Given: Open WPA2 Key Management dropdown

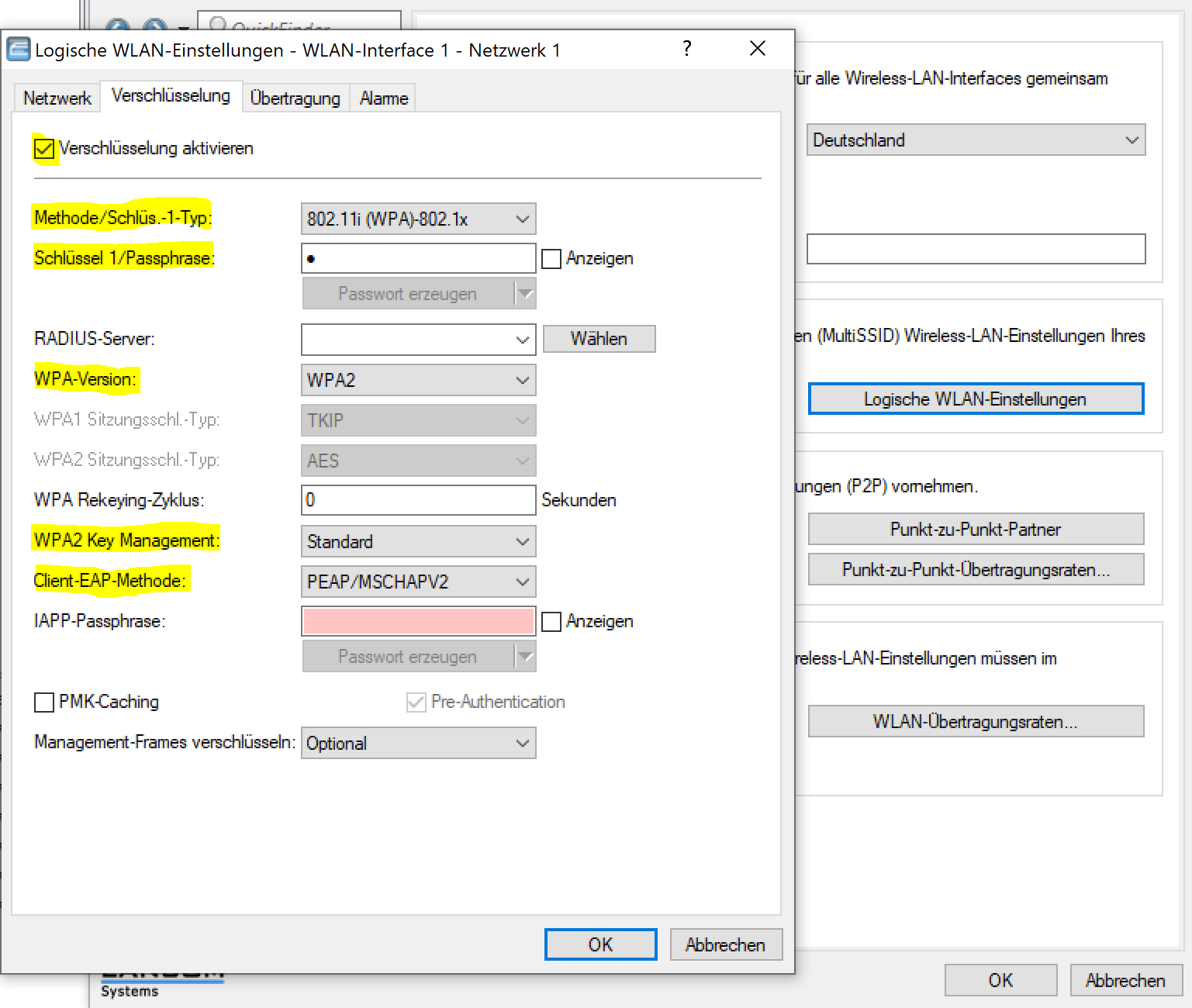Looking at the screenshot, I should [x=418, y=542].
